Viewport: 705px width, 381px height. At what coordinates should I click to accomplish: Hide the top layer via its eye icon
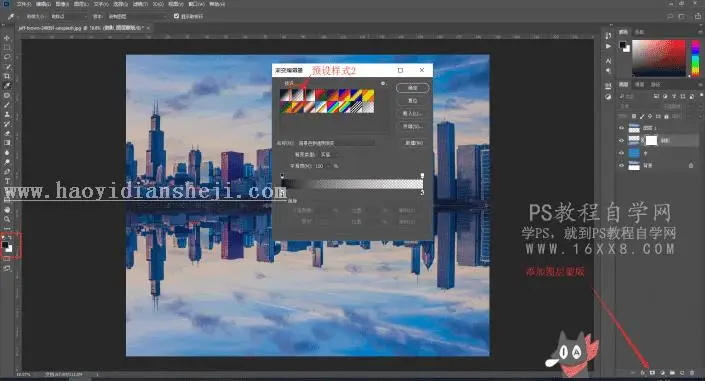click(621, 128)
